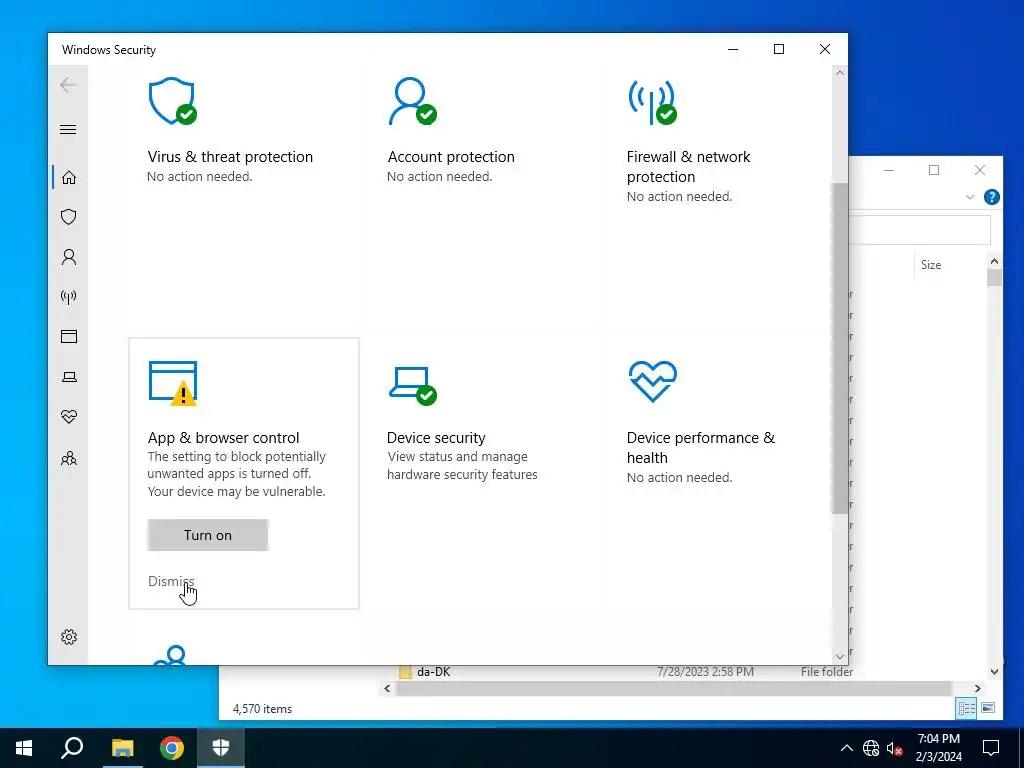Screen dimensions: 1024x768
Task: Open Device security laptop icon
Action: coord(412,386)
